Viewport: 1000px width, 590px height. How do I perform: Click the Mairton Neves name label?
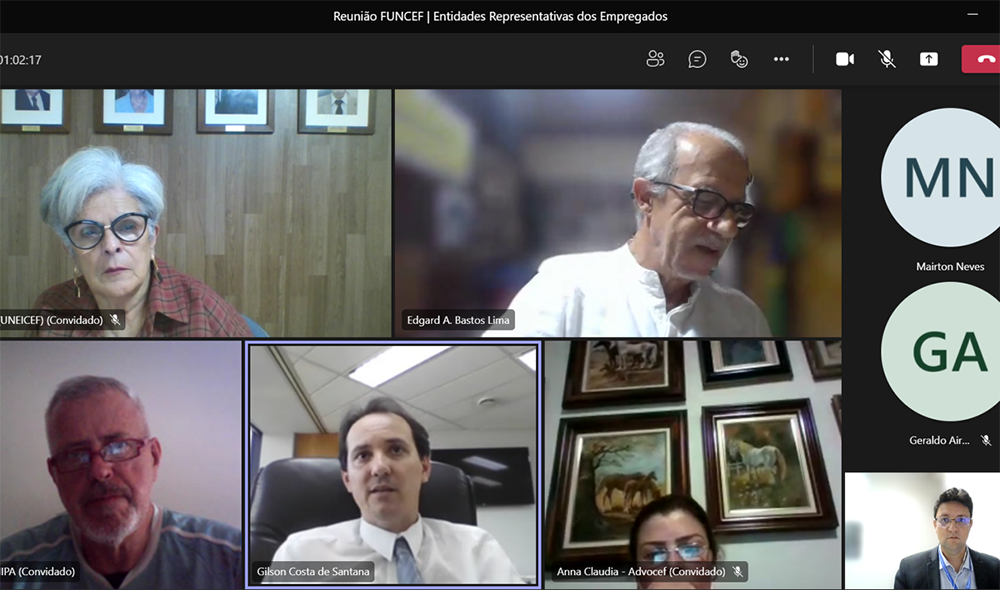tap(950, 267)
